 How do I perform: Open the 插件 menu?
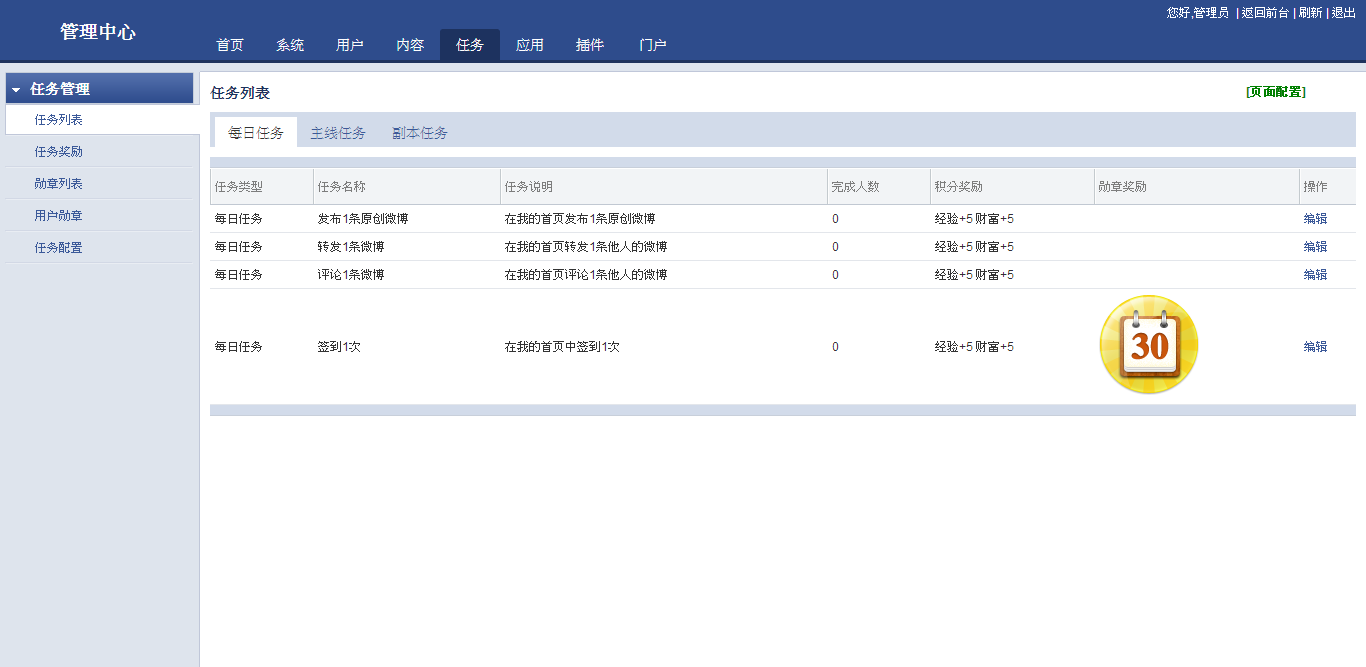click(x=590, y=45)
